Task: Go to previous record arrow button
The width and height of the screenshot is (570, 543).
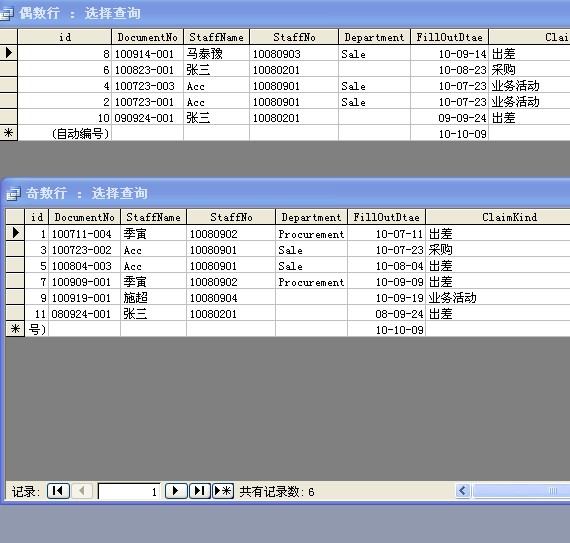Action: (82, 491)
